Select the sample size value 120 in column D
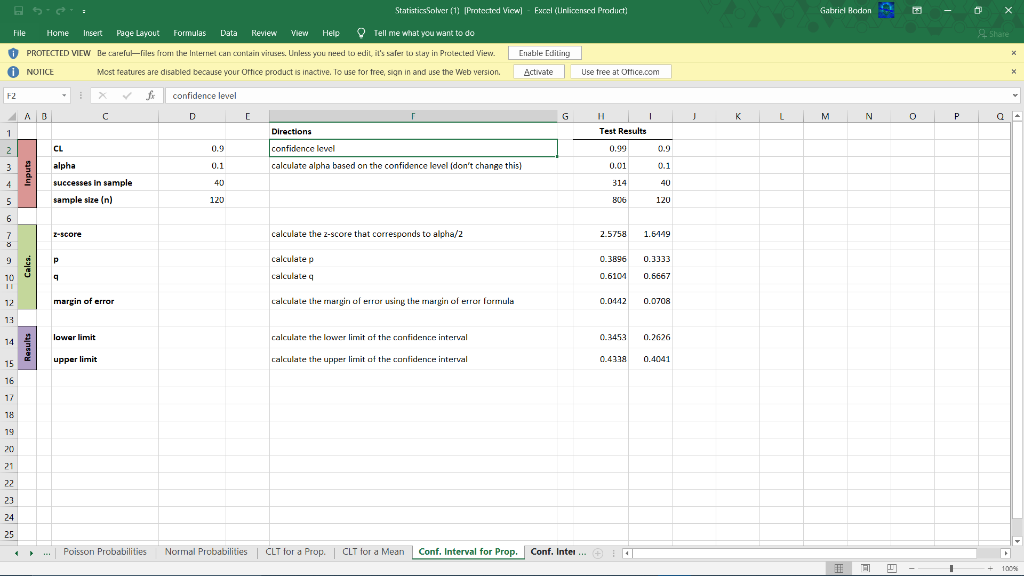The image size is (1024, 576). [x=192, y=200]
